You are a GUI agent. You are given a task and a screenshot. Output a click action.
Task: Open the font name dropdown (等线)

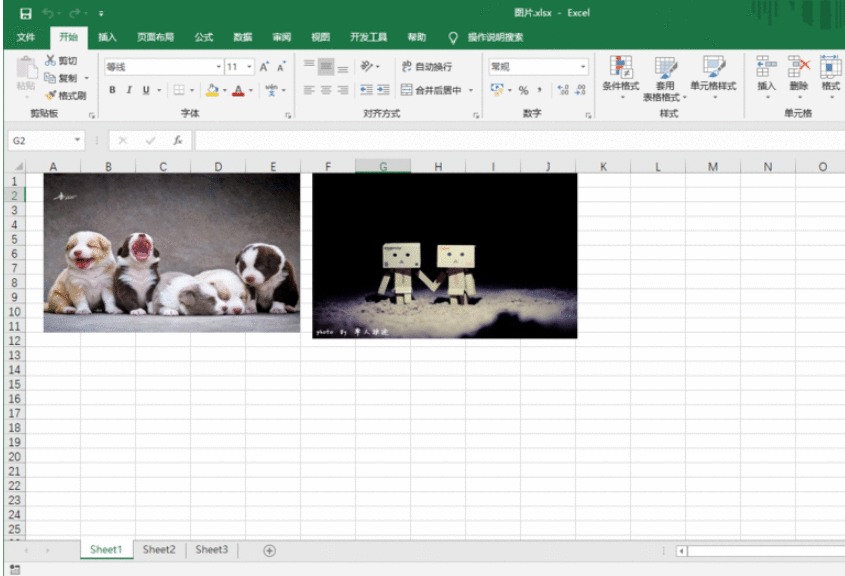click(x=219, y=67)
